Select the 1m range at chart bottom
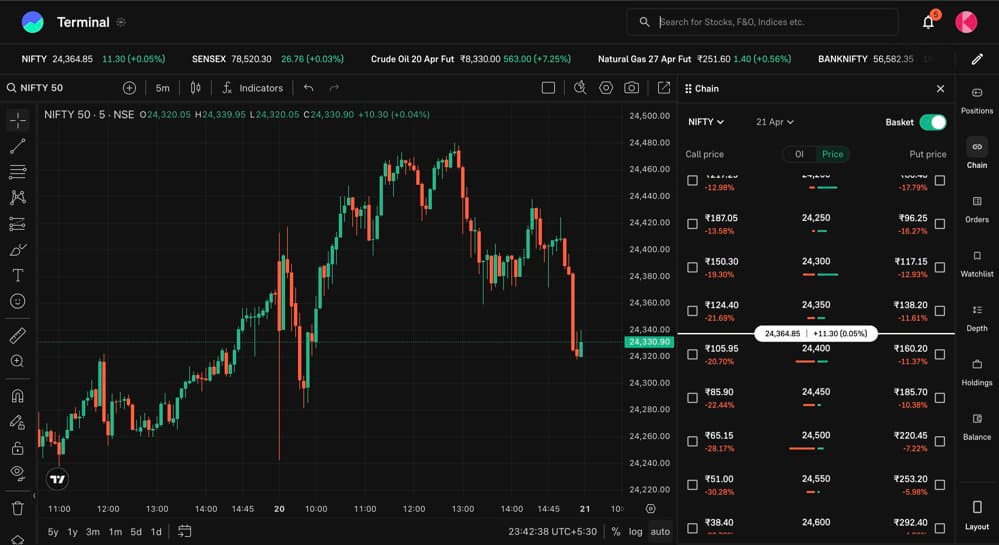 point(115,532)
